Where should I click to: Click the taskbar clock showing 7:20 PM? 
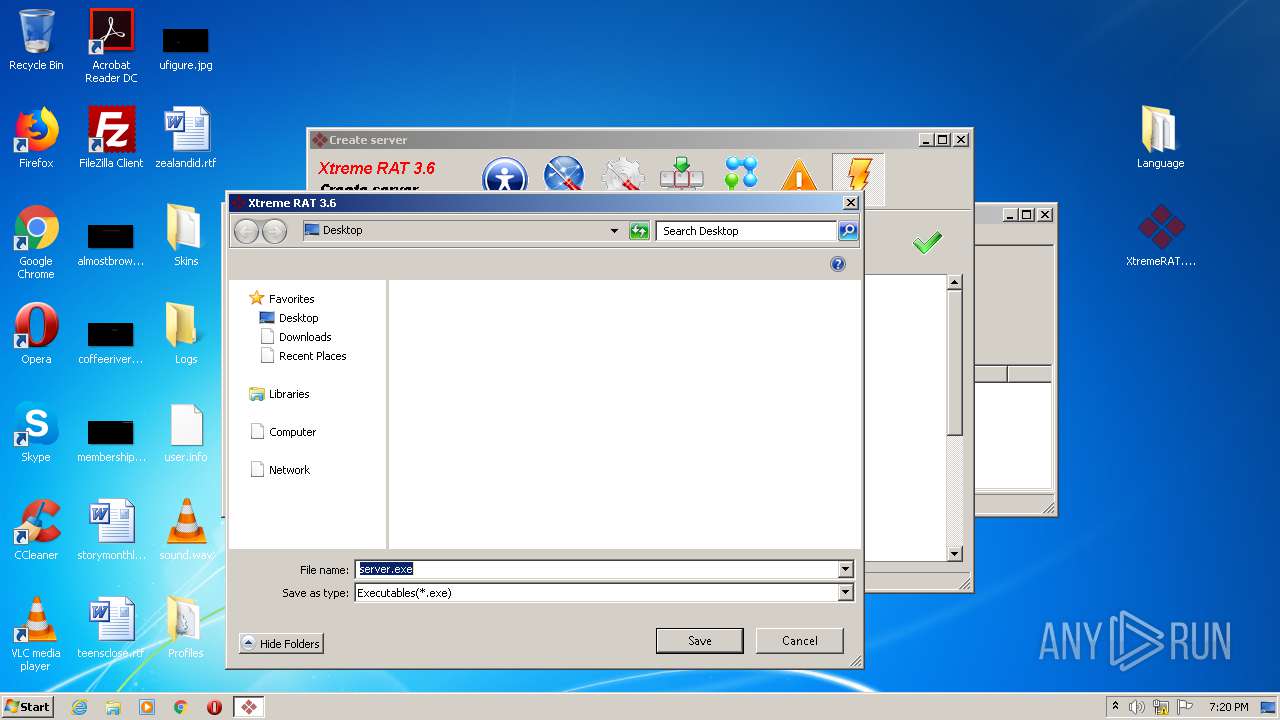tap(1228, 707)
